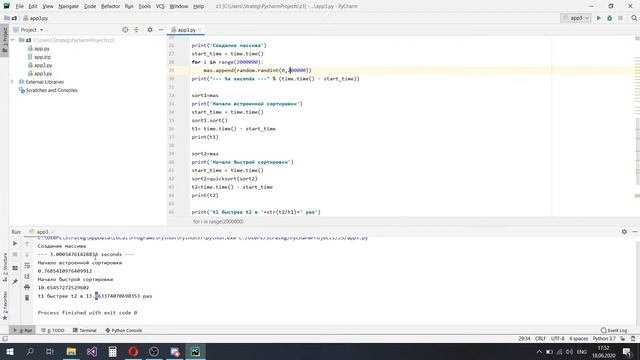Open the Tools menu
The image size is (640, 360).
[144, 6]
